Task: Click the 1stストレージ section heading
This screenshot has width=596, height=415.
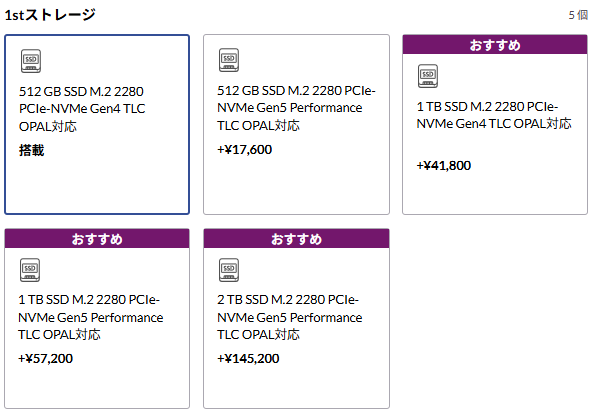Action: 50,15
